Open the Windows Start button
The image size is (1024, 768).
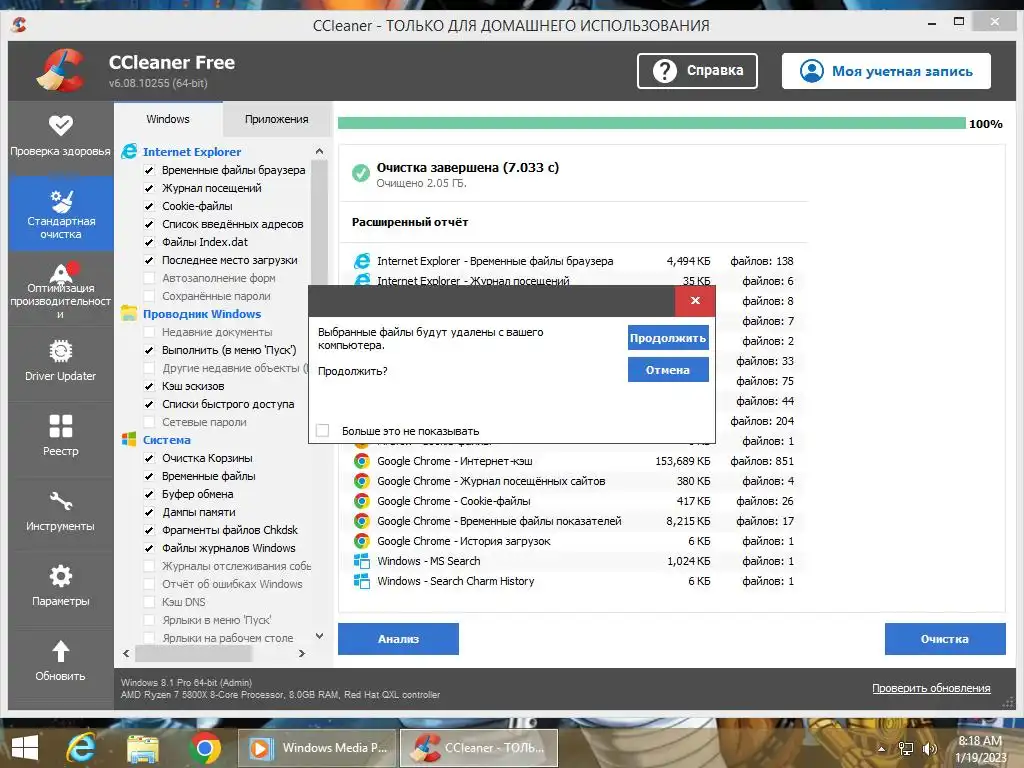click(x=25, y=748)
